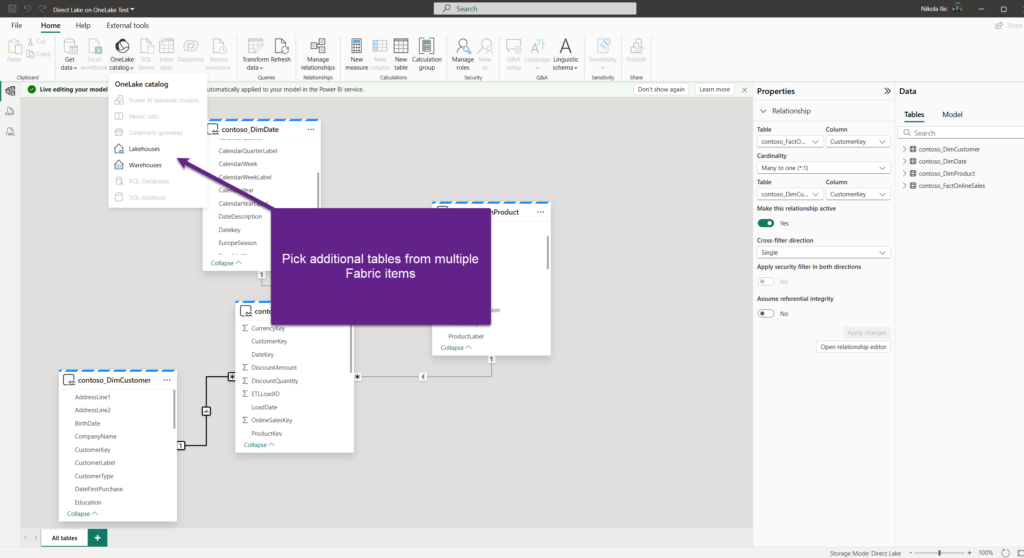Open the Linguistic schema ribbon button
1024x558 pixels.
(x=566, y=54)
